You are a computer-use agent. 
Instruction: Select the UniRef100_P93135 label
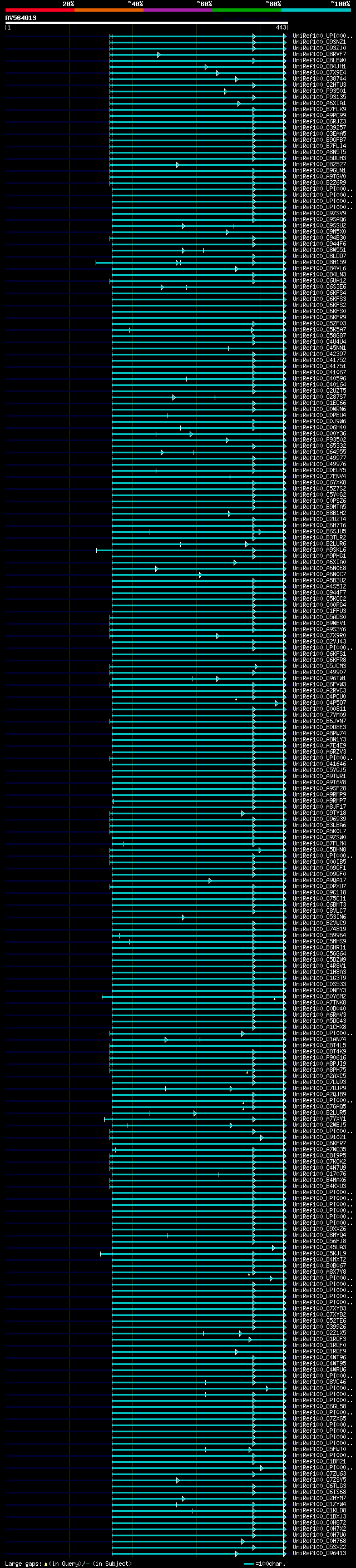tap(319, 97)
